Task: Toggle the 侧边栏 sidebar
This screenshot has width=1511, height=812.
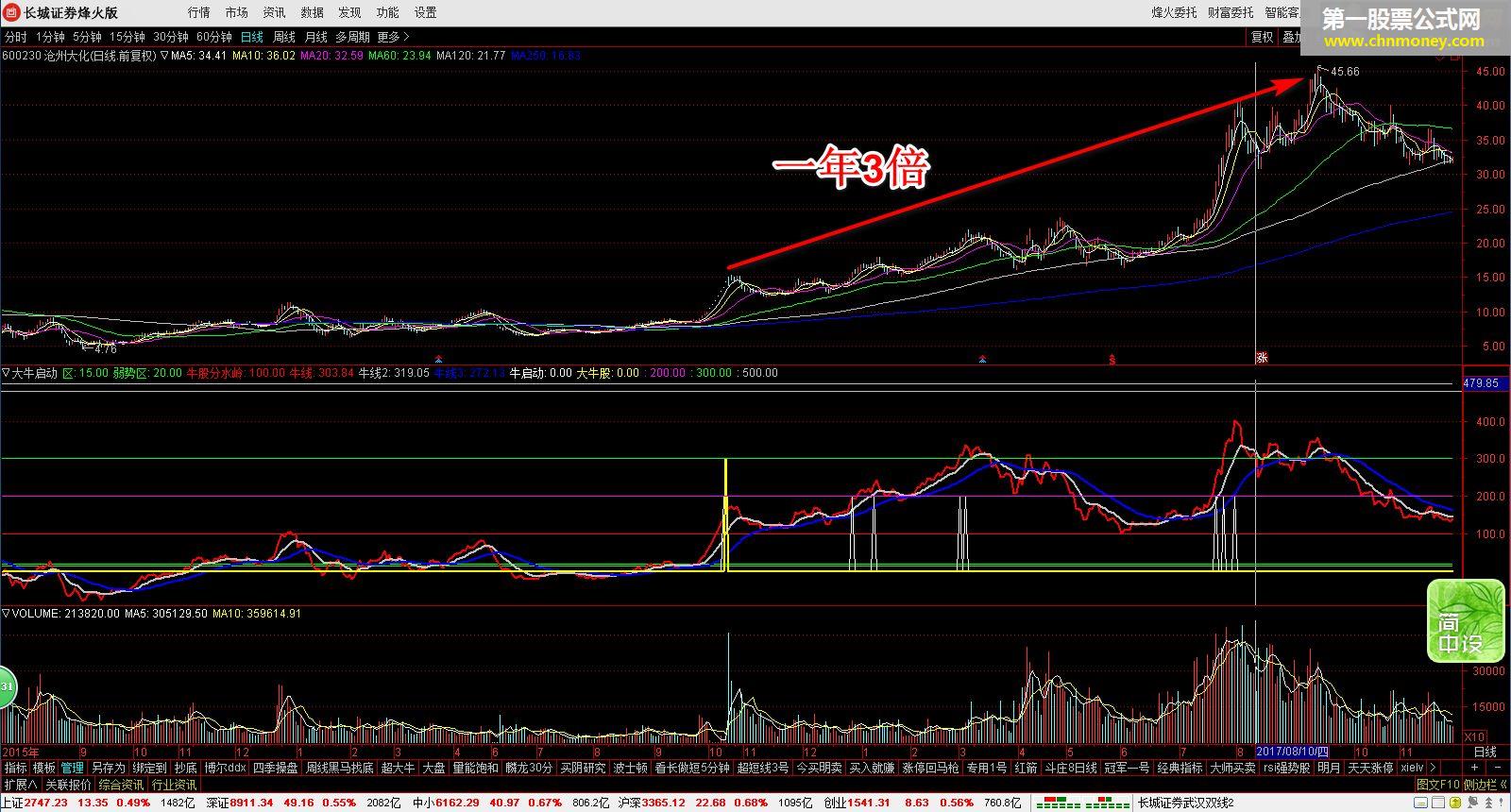Action: coord(1486,785)
